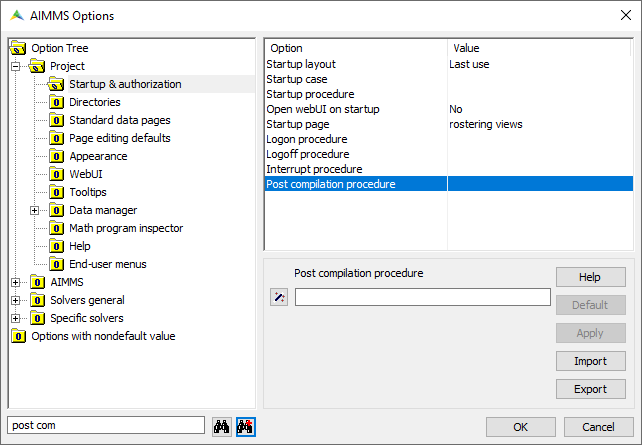The height and width of the screenshot is (445, 642).
Task: Click the binoculars find option icon
Action: pos(222,427)
